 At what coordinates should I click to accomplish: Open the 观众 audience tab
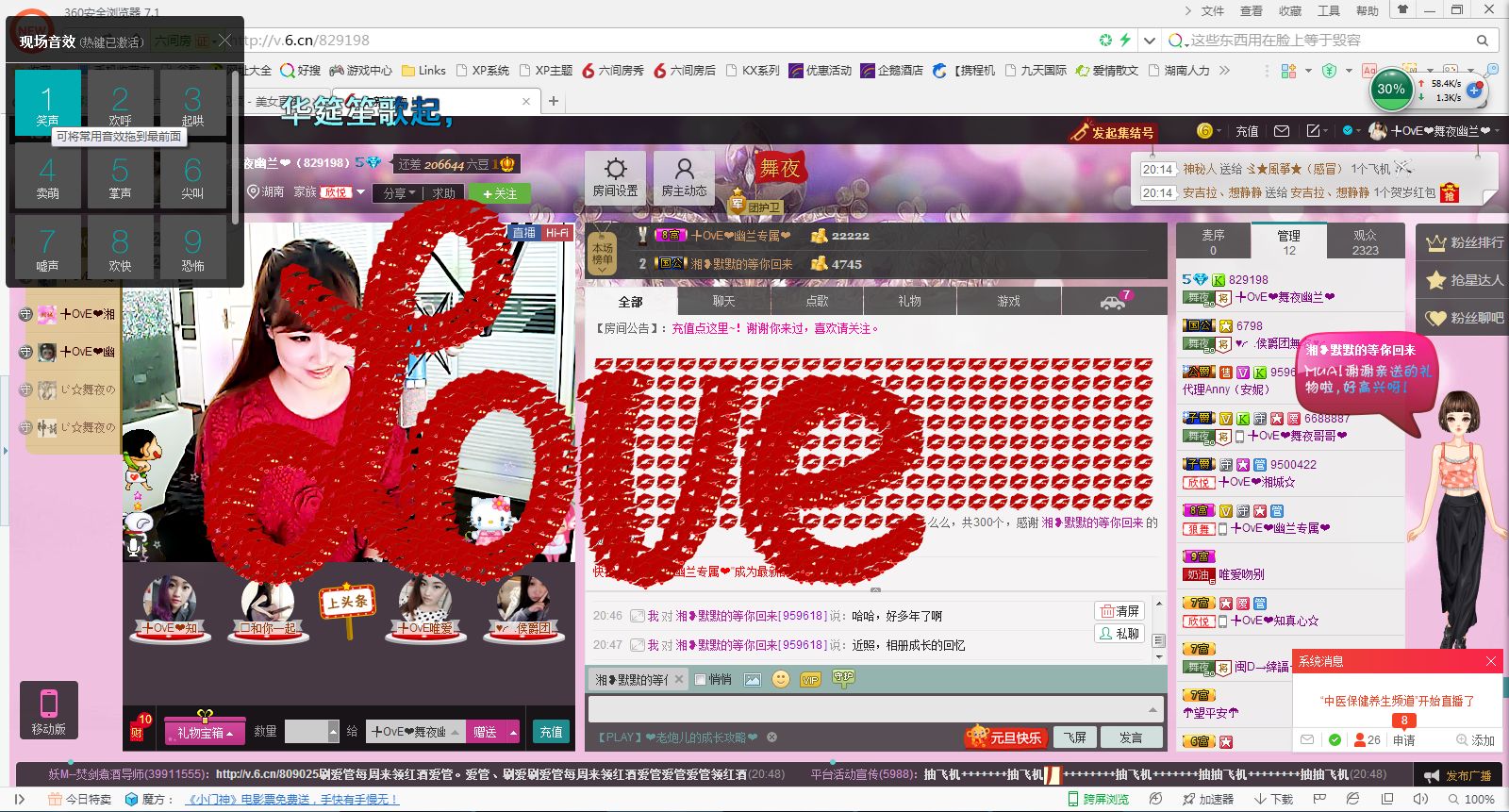(1365, 241)
